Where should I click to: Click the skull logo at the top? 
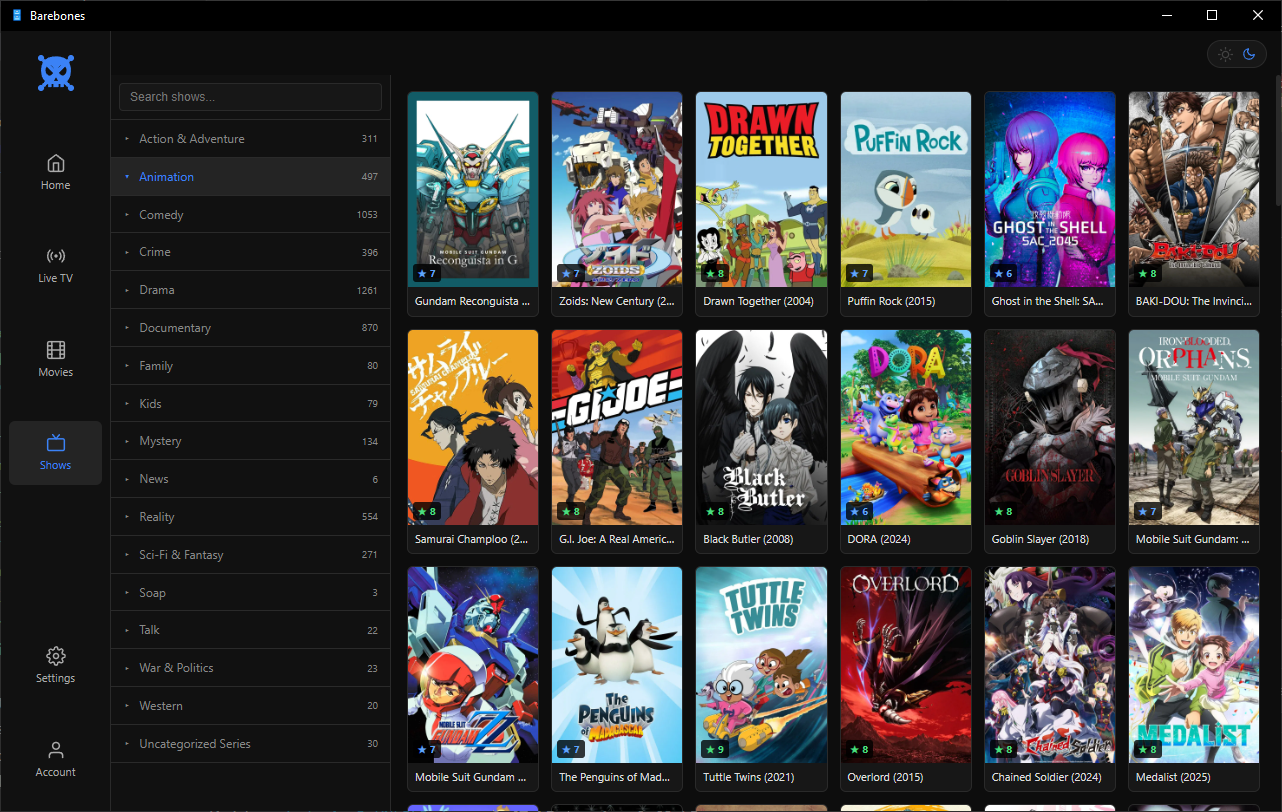[55, 72]
